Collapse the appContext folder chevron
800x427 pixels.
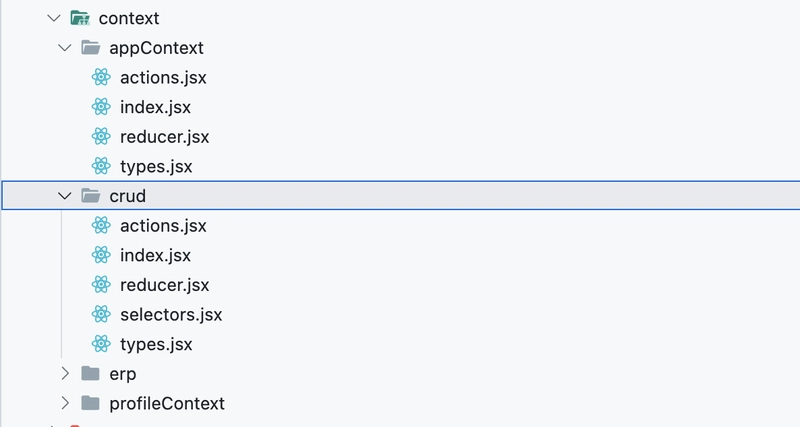tap(65, 47)
